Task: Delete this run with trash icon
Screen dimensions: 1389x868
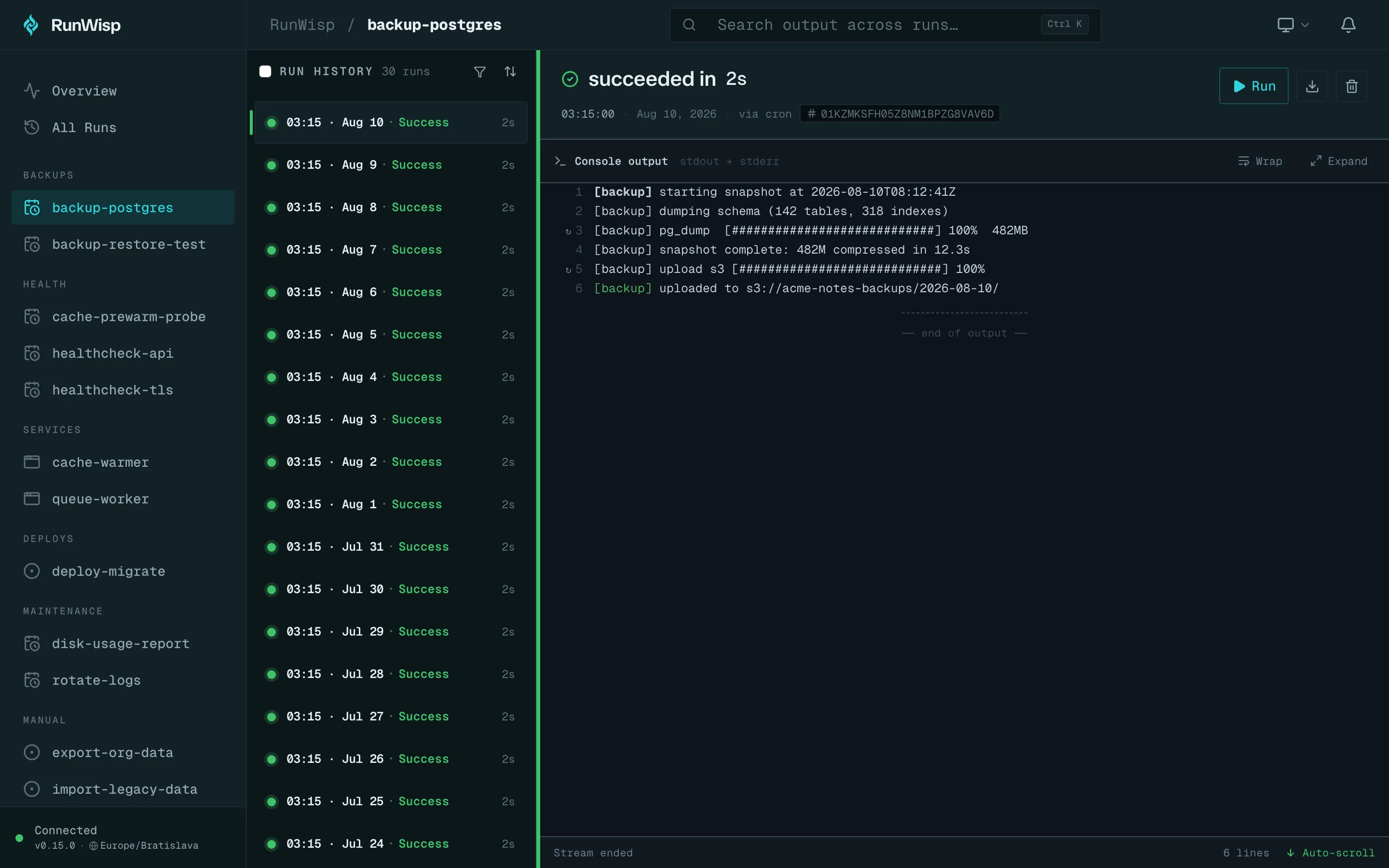Action: coord(1352,86)
